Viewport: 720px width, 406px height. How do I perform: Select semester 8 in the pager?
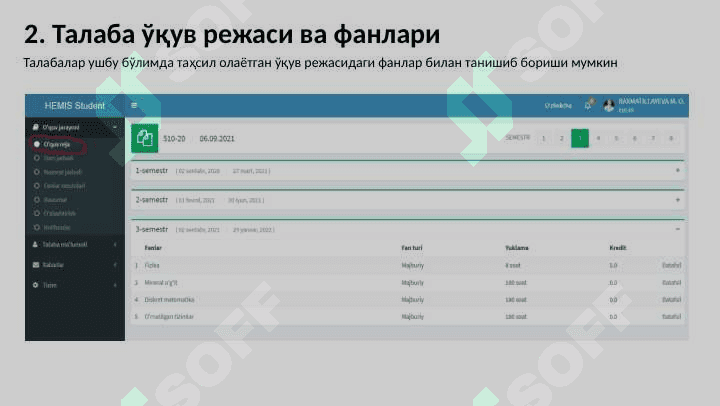[671, 138]
